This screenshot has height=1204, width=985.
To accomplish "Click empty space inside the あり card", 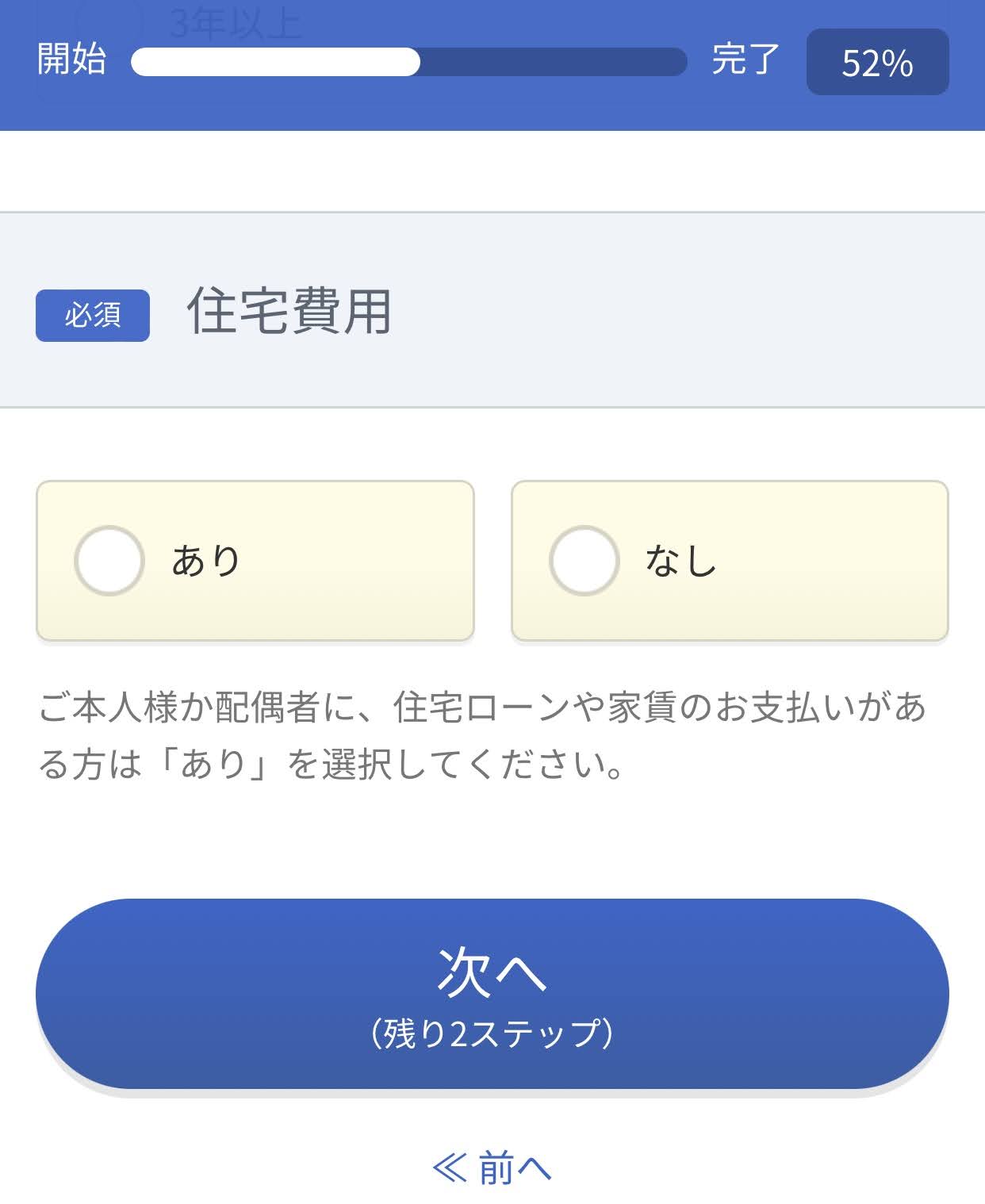I will pyautogui.click(x=357, y=561).
